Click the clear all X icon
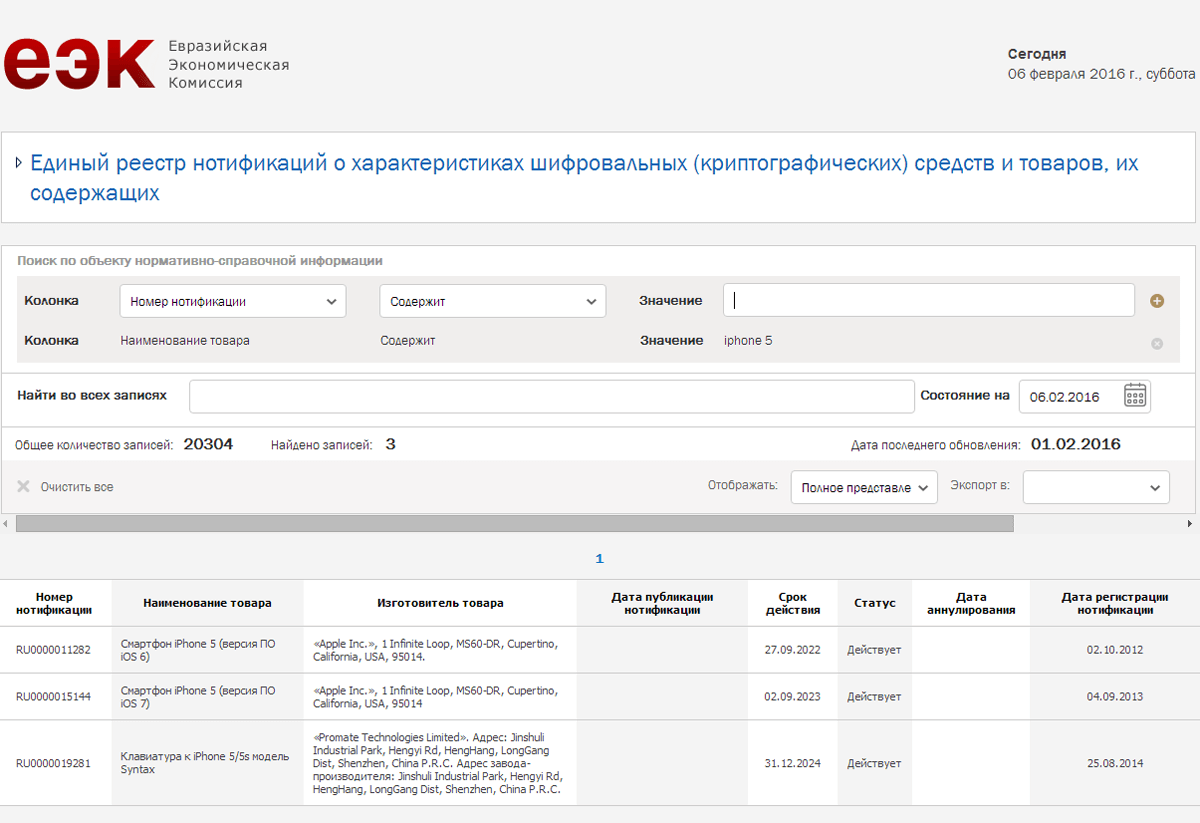This screenshot has width=1200, height=823. [24, 487]
